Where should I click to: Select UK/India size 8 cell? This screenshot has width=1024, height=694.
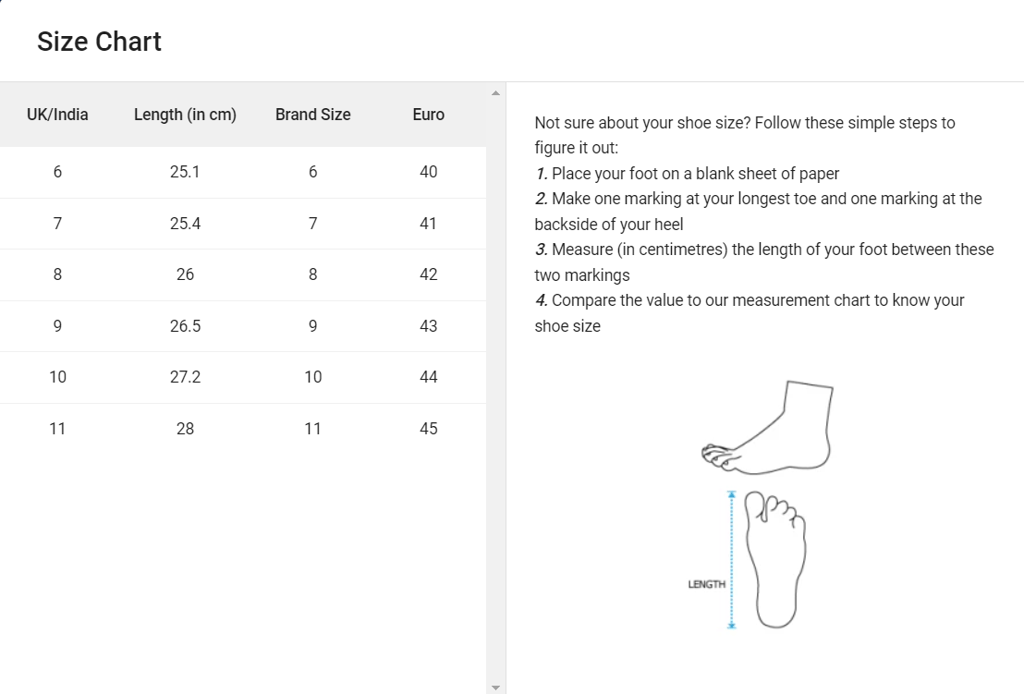pyautogui.click(x=57, y=274)
